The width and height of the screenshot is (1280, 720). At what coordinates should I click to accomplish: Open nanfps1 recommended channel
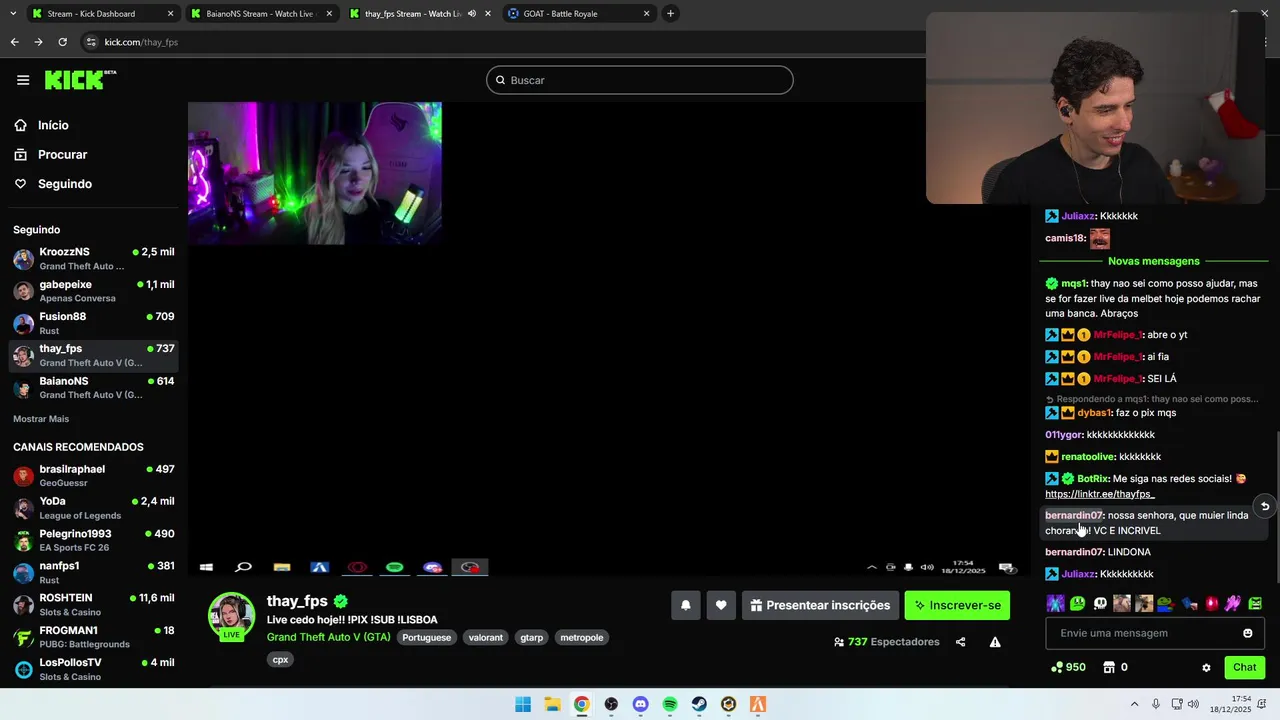tap(94, 573)
